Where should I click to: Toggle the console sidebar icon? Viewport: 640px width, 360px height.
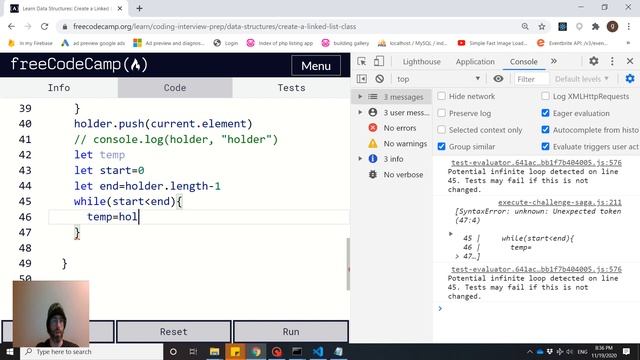(x=362, y=79)
